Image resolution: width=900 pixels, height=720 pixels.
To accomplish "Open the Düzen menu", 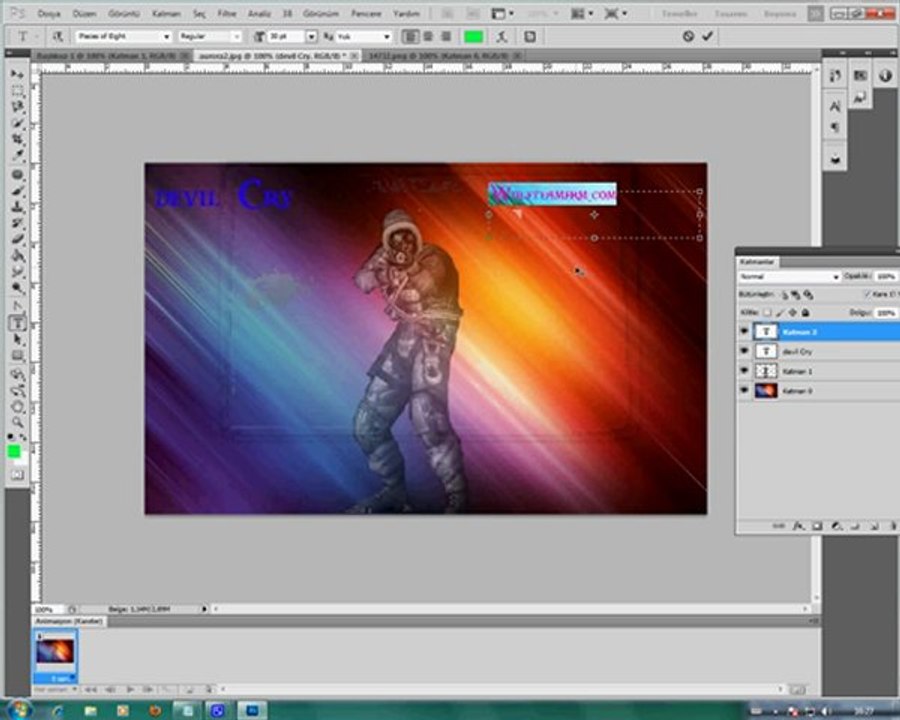I will click(84, 13).
